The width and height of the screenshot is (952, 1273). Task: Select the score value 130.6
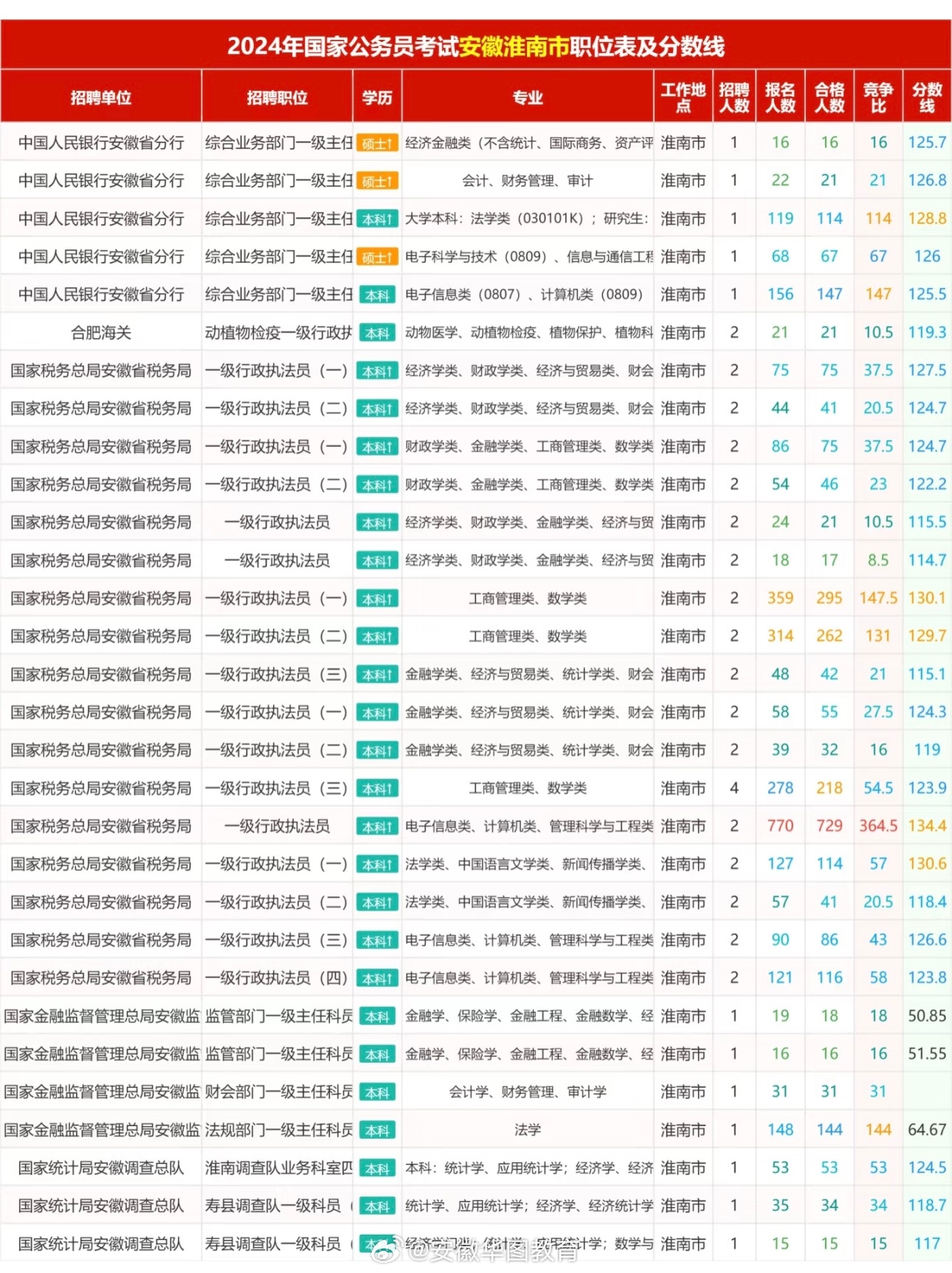(927, 864)
